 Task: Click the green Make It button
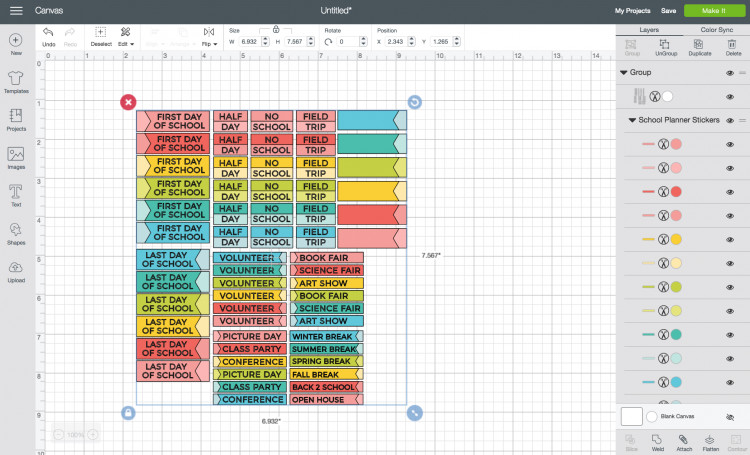pos(715,11)
